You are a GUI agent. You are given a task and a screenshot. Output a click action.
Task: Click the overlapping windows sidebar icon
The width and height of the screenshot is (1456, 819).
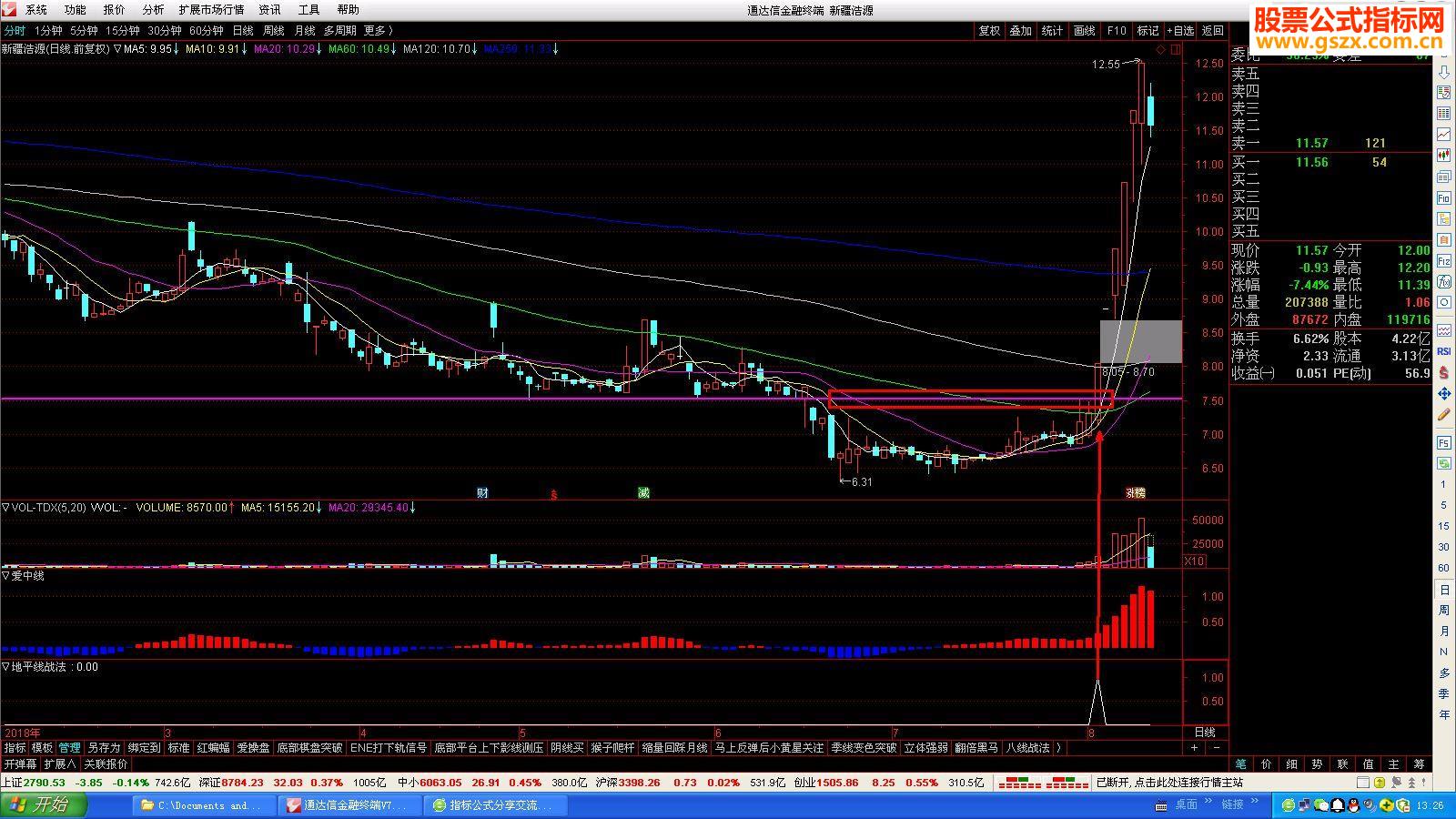point(1444,177)
